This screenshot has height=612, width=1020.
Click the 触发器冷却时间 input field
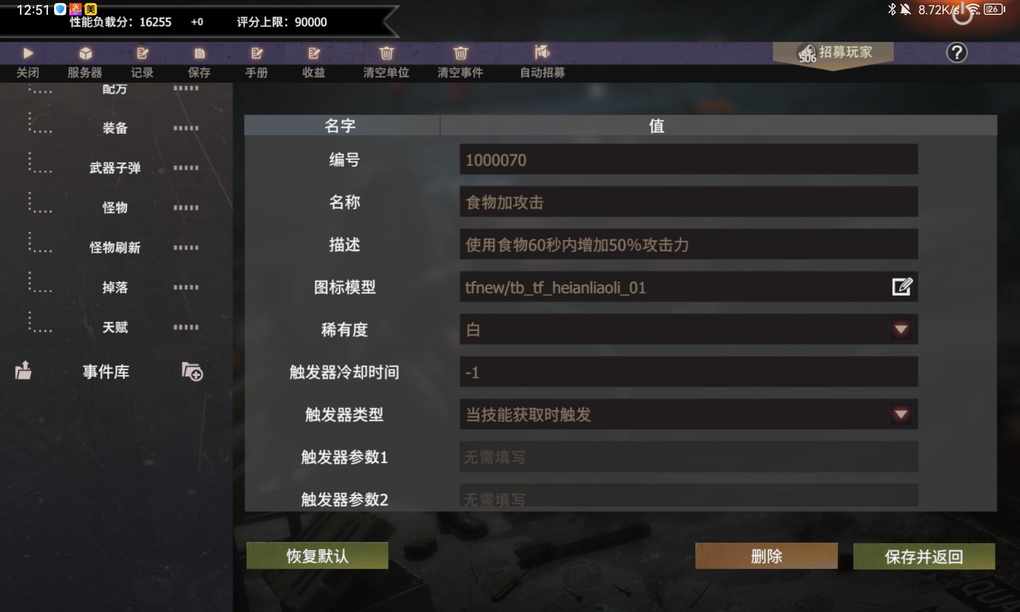click(x=688, y=372)
